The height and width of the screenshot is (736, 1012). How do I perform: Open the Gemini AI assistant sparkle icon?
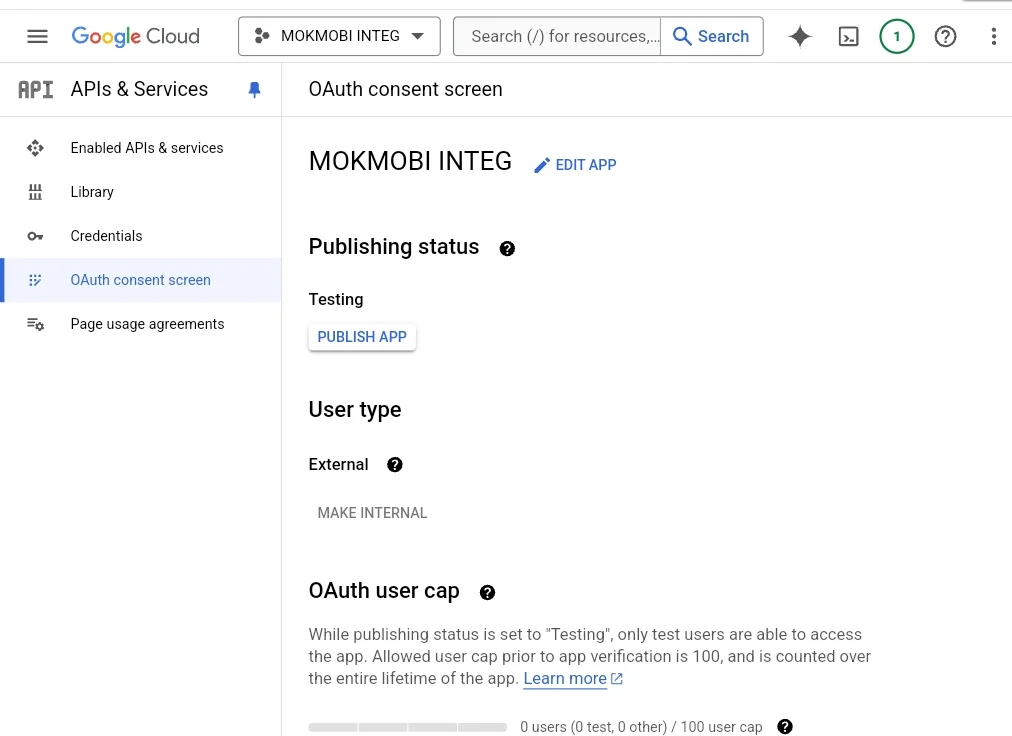click(x=800, y=36)
